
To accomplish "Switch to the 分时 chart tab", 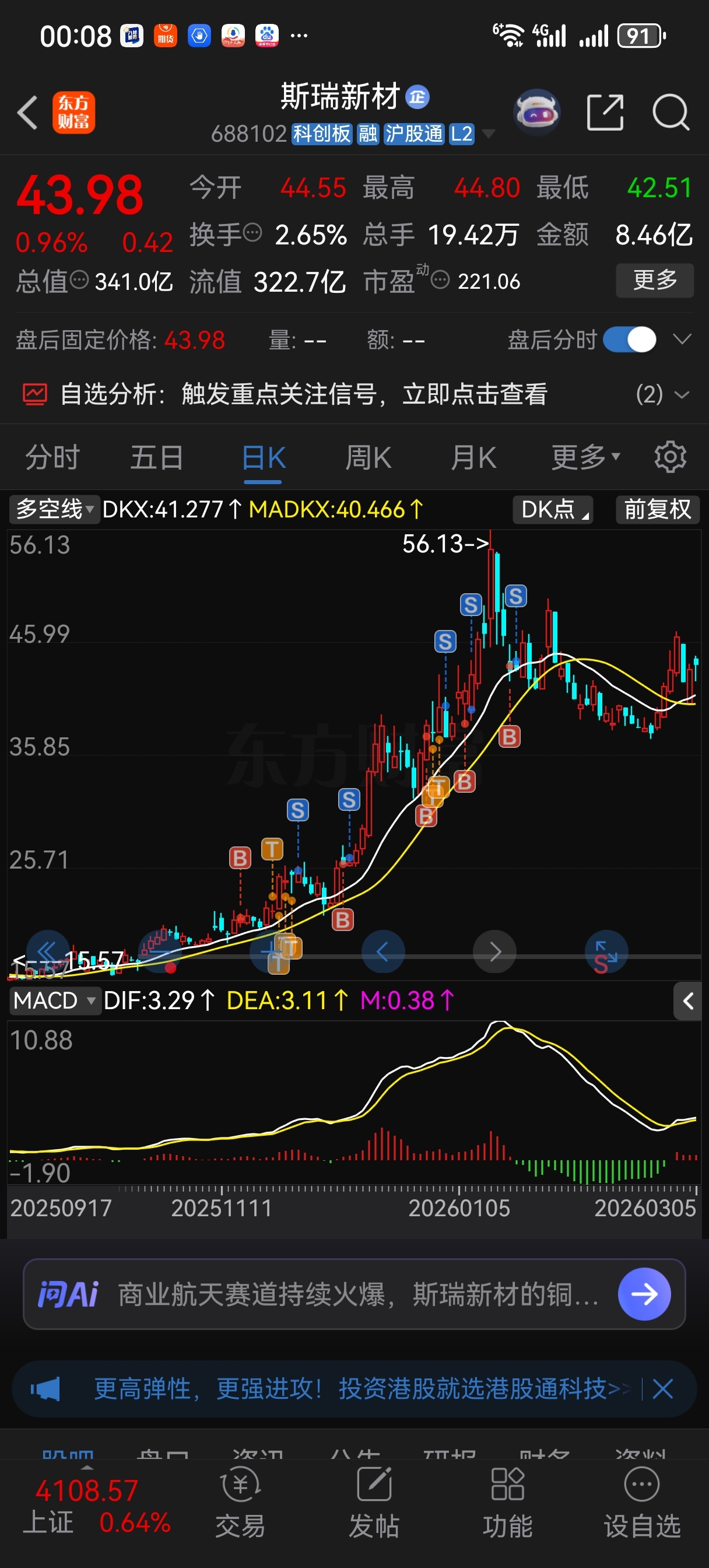I will [52, 457].
